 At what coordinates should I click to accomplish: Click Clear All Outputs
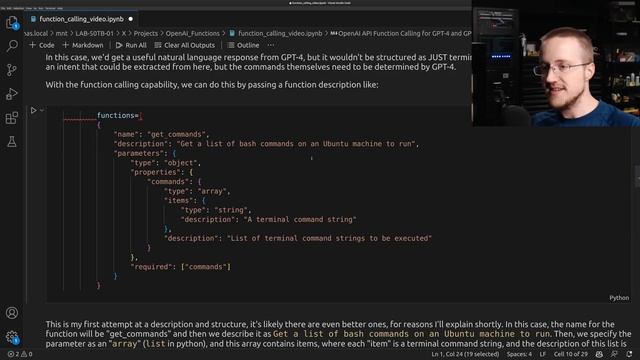(184, 45)
